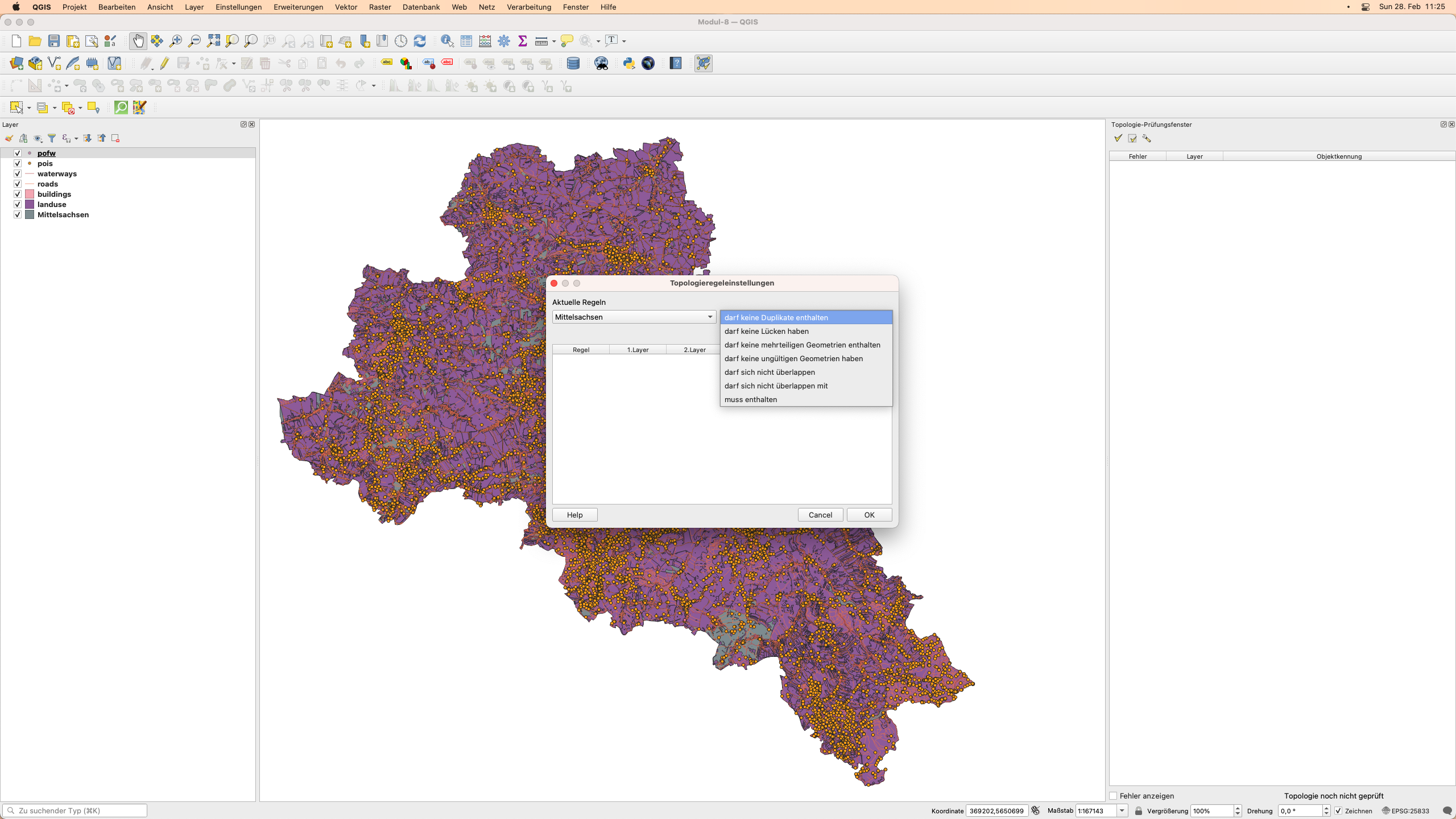
Task: Open the Einstellungen menu
Action: pos(238,7)
